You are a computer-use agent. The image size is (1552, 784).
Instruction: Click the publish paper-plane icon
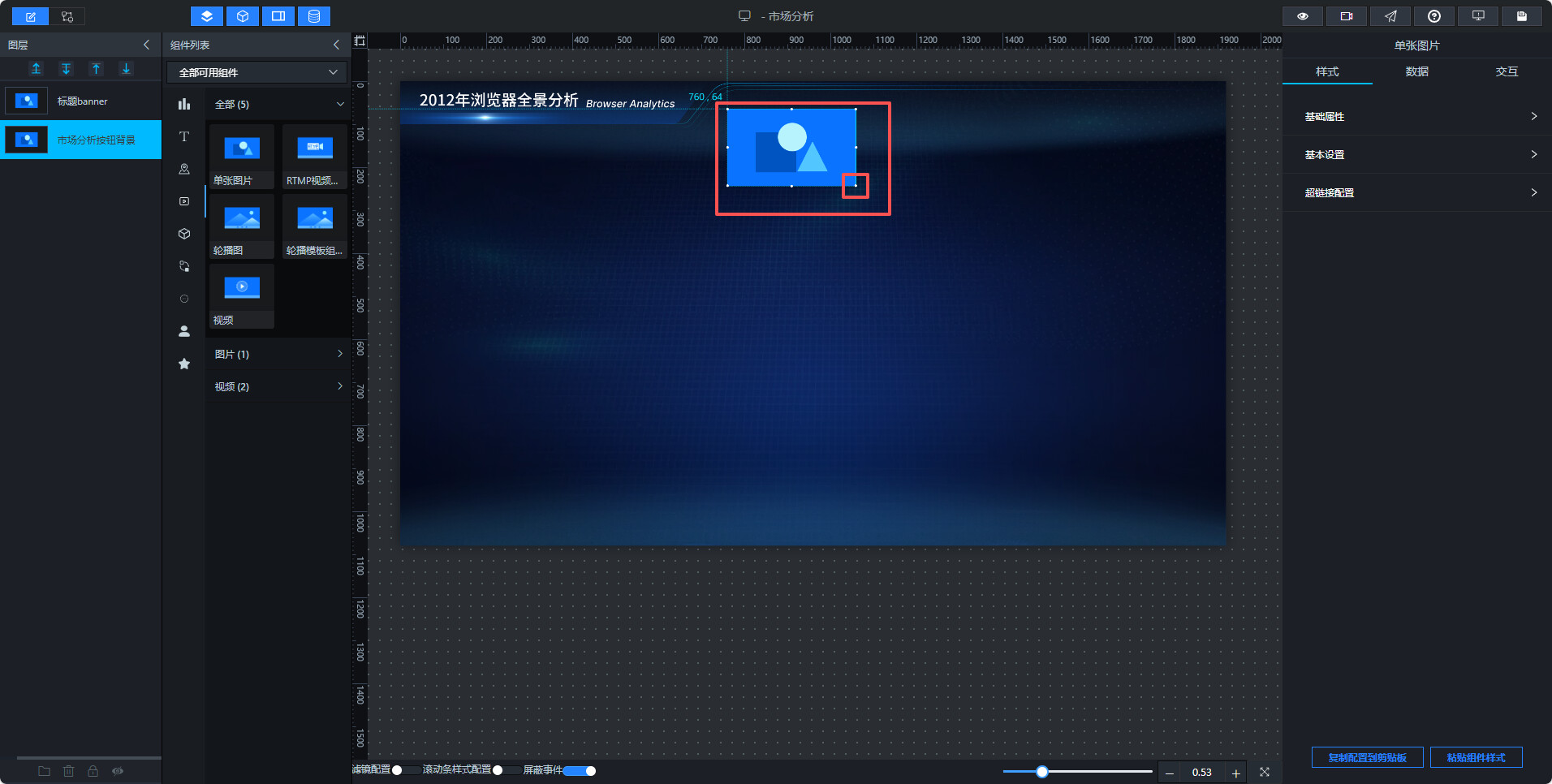pos(1390,16)
